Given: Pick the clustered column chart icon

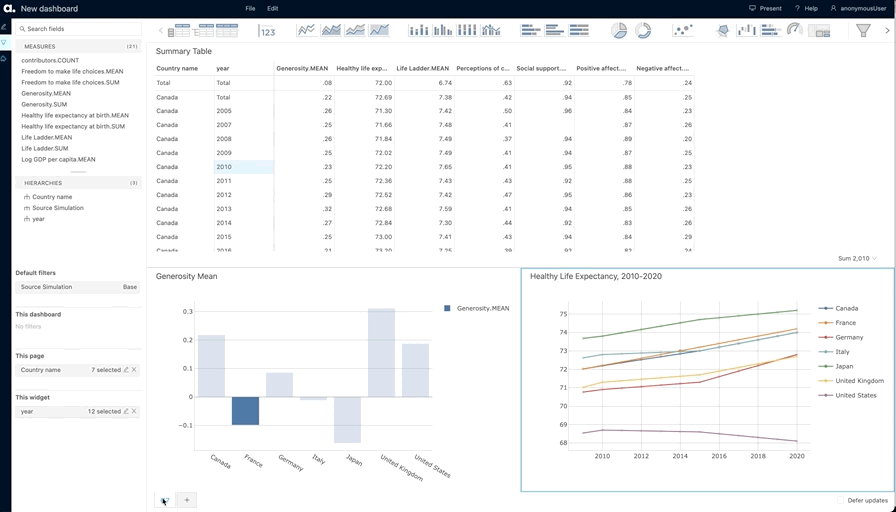Looking at the screenshot, I should (443, 30).
